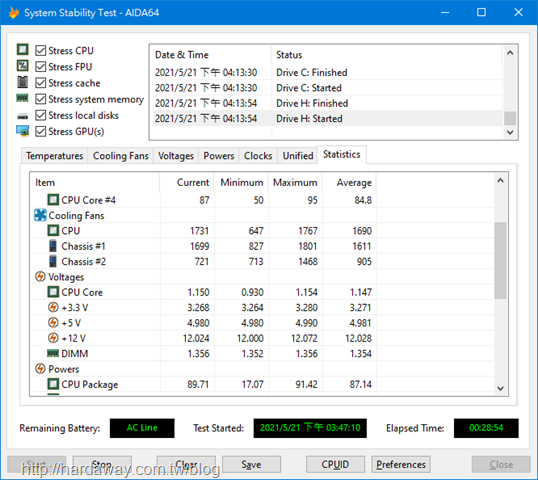Select the Drive C: Finished log row
Image resolution: width=538 pixels, height=480 pixels.
[327, 72]
